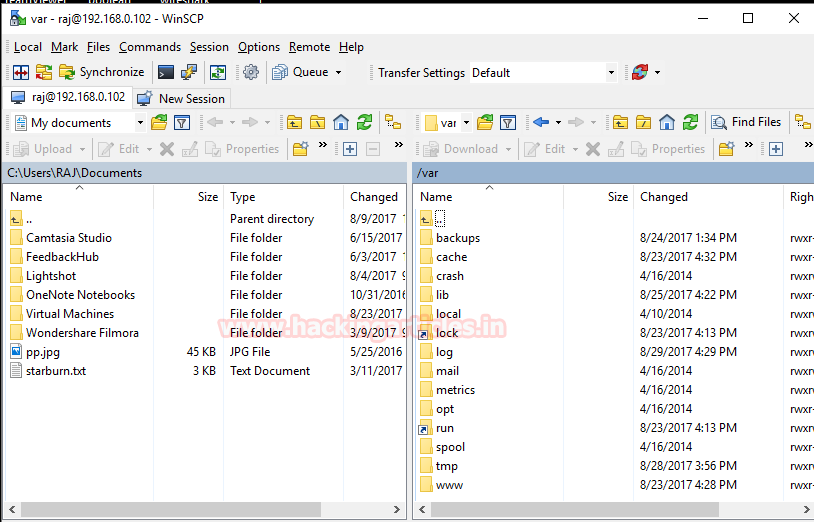This screenshot has height=522, width=814.
Task: Click remote panel Home Directory icon
Action: (x=667, y=123)
